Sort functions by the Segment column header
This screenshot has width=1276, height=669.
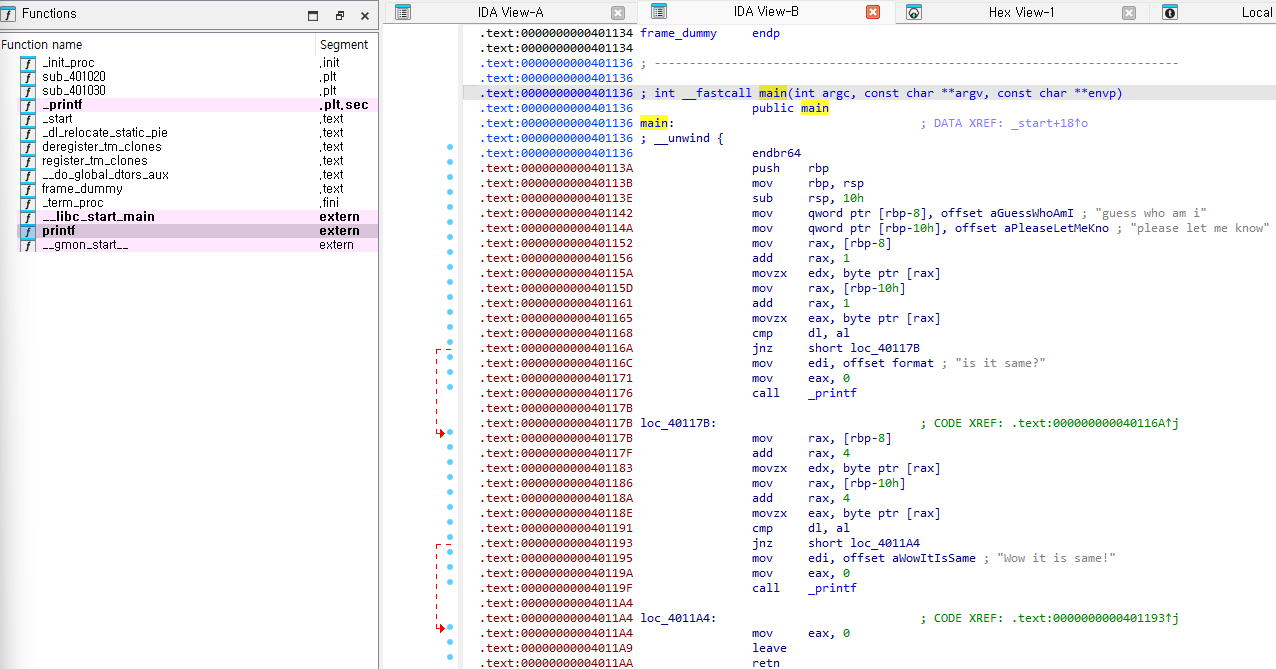343,45
